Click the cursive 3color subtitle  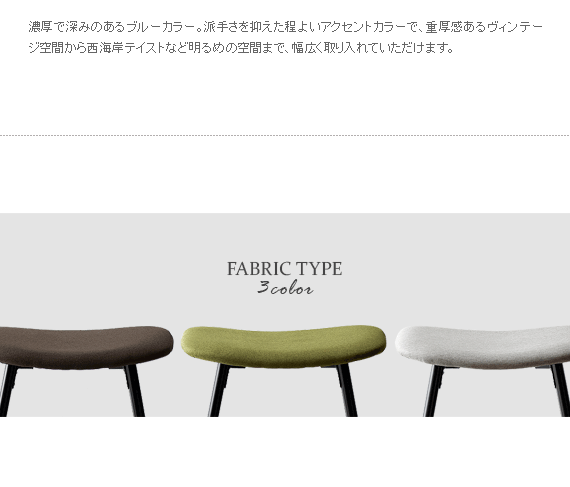(285, 288)
